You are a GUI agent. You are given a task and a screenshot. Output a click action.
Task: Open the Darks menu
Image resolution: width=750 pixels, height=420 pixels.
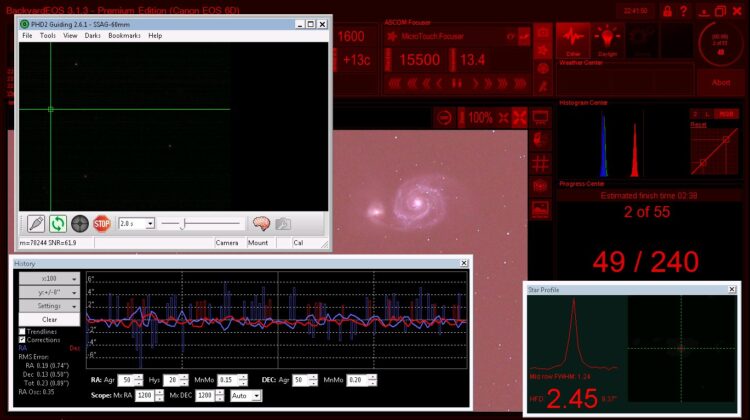(x=92, y=35)
